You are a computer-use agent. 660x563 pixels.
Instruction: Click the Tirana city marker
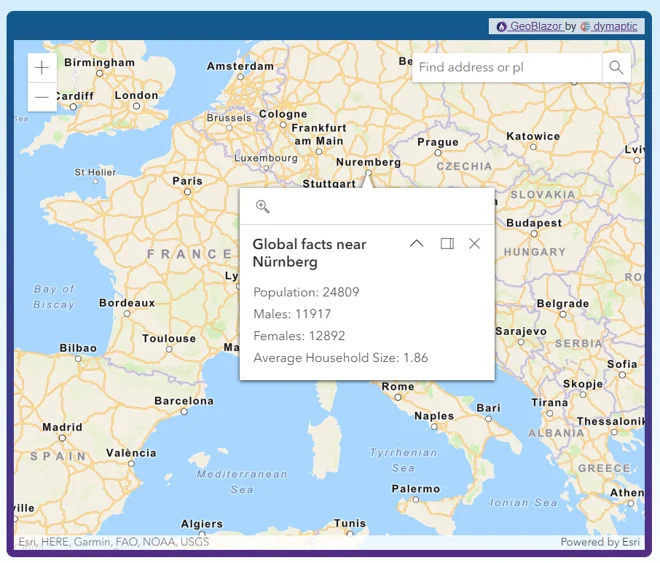pyautogui.click(x=549, y=413)
